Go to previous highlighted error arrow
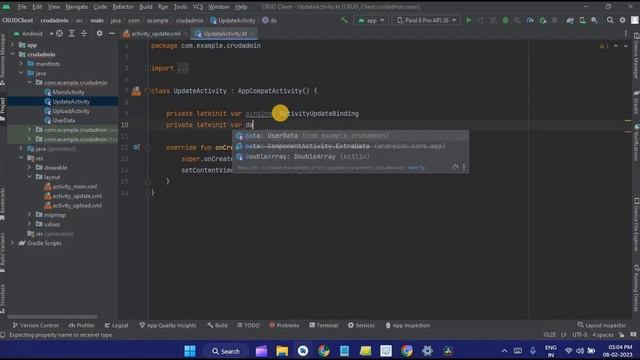This screenshot has height=360, width=640. tap(616, 46)
